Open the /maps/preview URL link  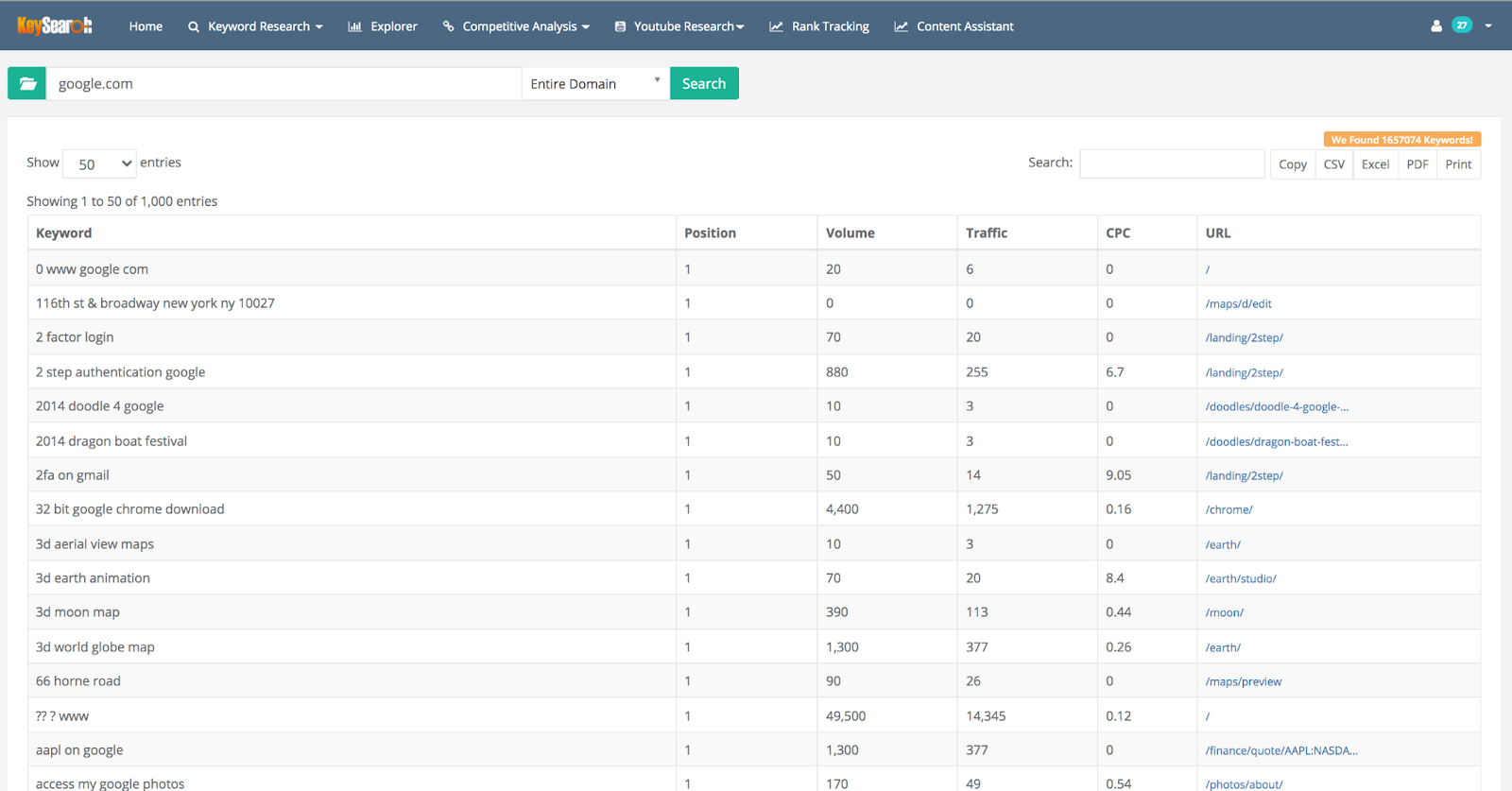[x=1244, y=682]
